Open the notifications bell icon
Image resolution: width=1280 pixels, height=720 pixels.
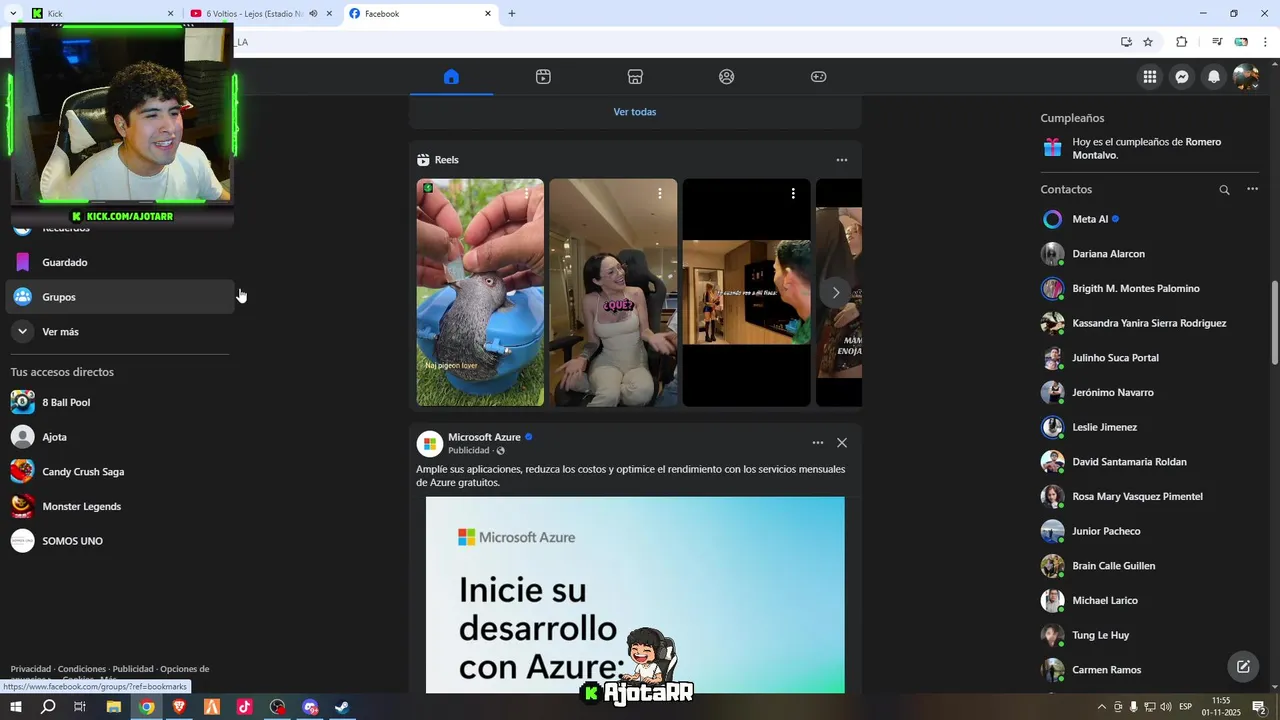point(1214,77)
